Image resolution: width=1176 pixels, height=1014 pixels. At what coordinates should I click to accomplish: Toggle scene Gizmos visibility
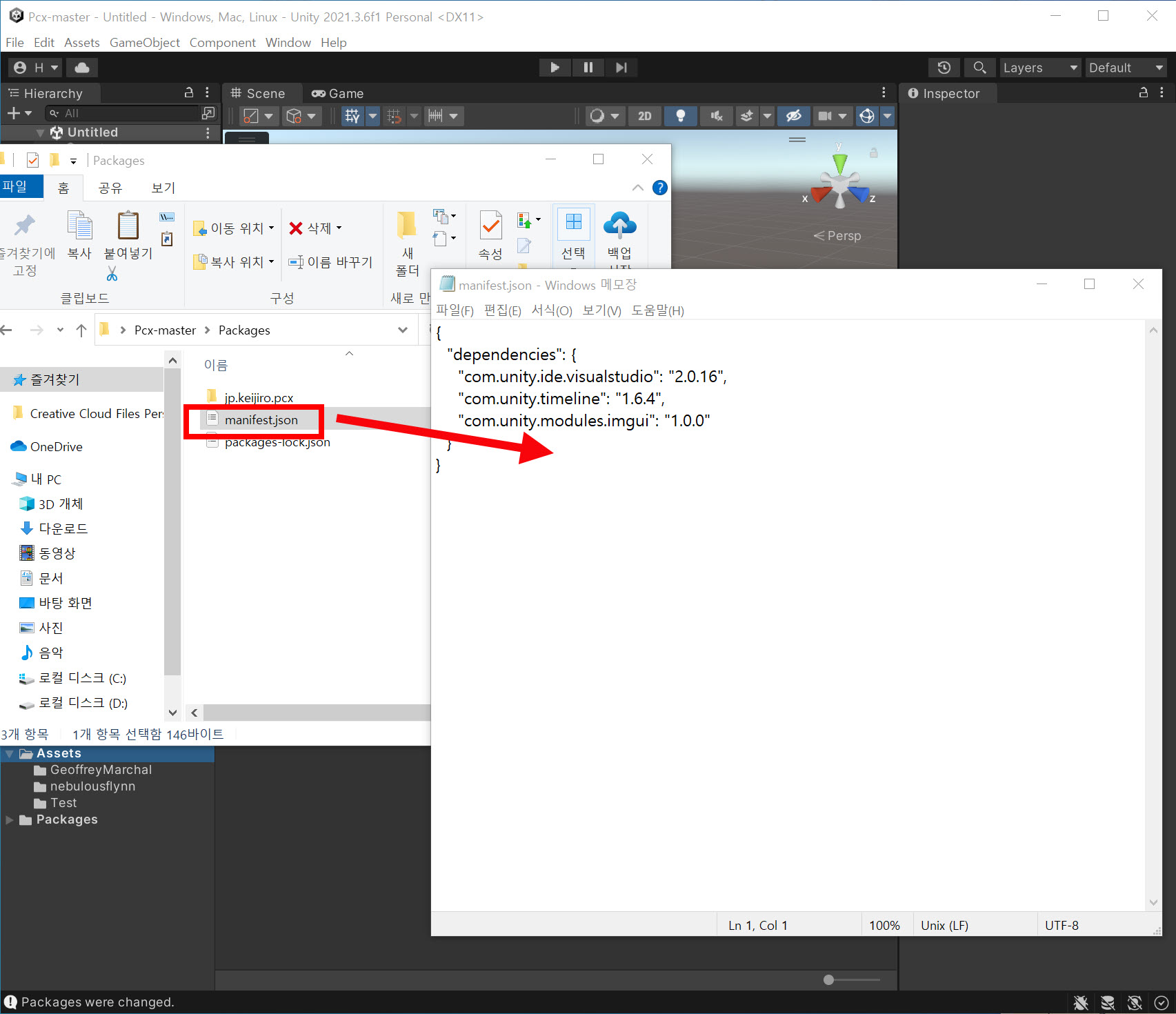click(867, 116)
